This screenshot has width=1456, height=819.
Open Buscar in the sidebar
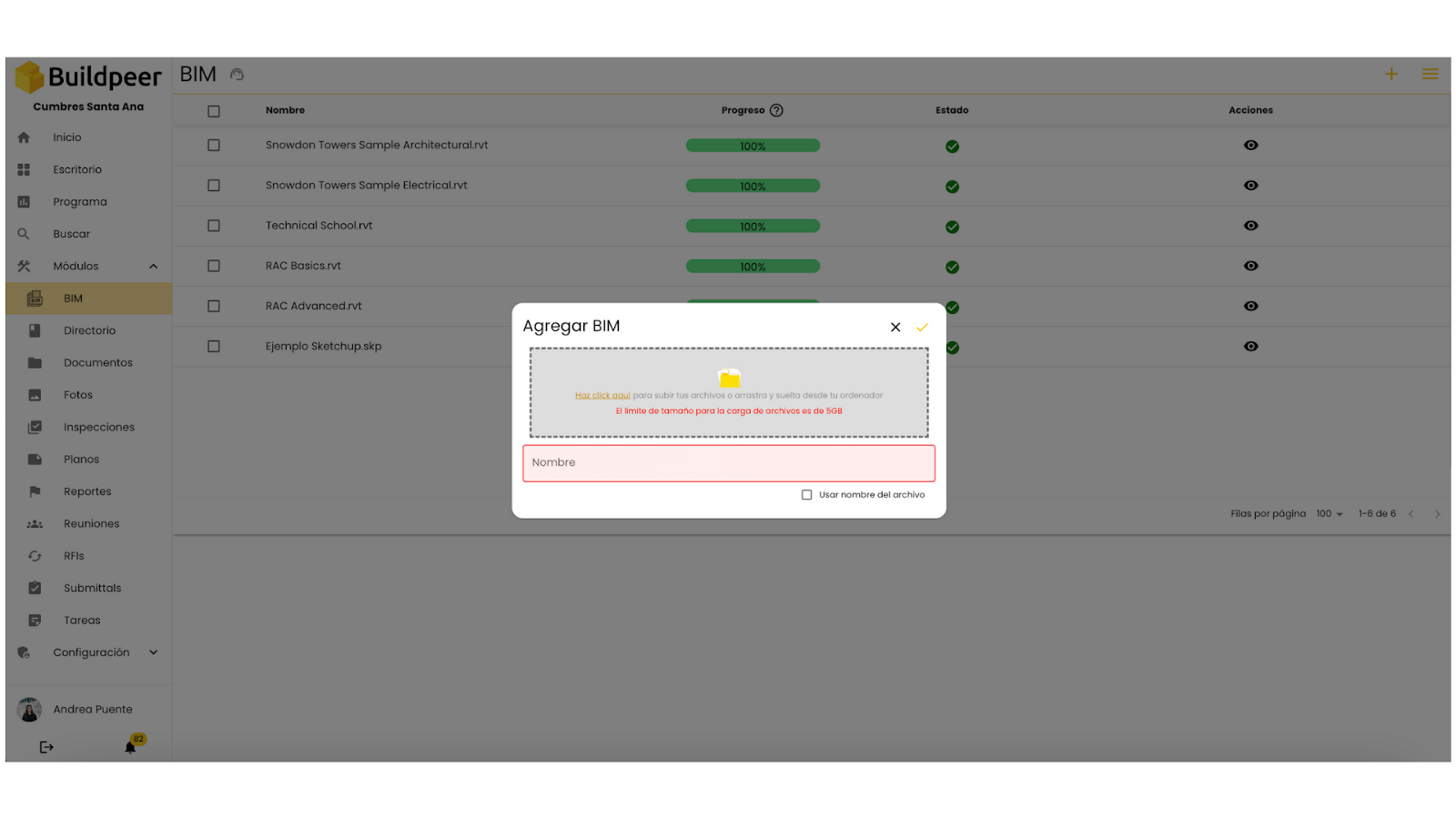click(88, 234)
